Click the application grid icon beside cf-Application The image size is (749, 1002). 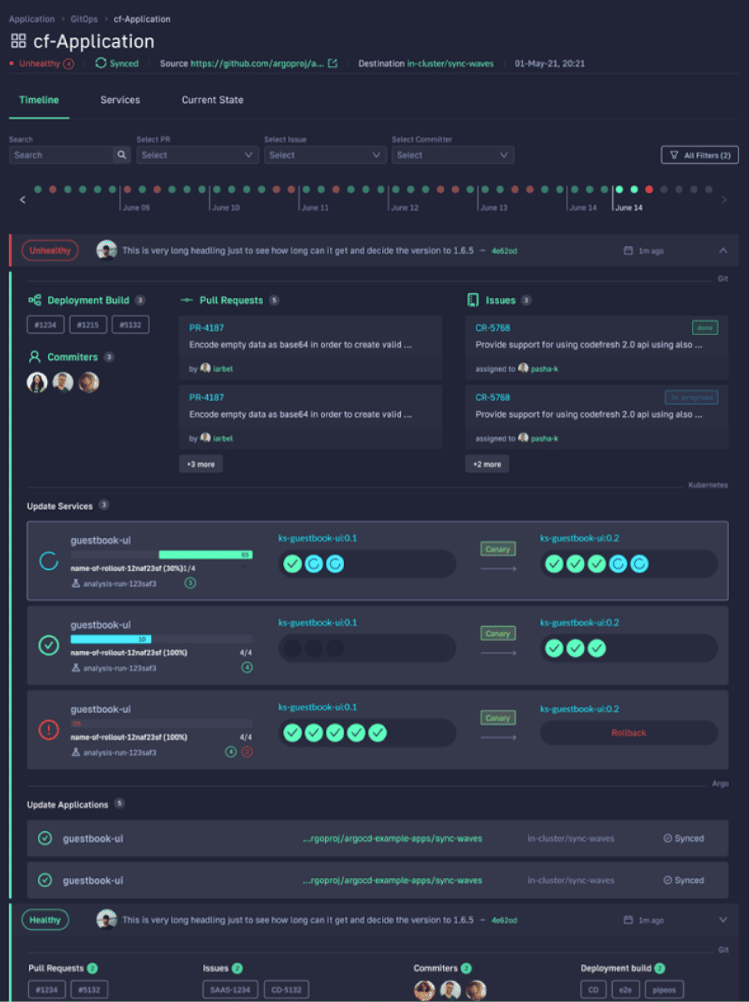[18, 42]
